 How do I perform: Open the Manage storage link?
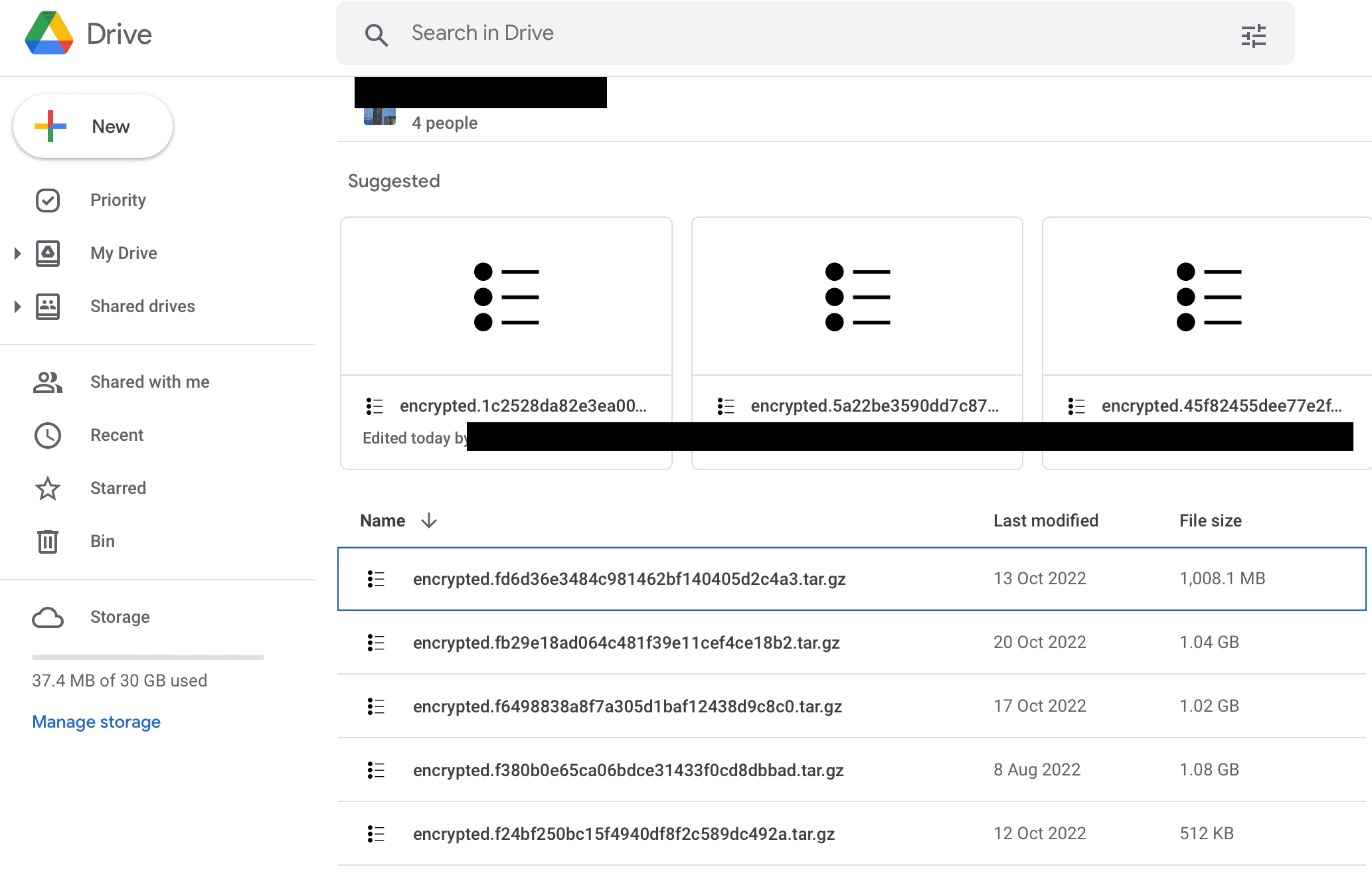pyautogui.click(x=96, y=722)
